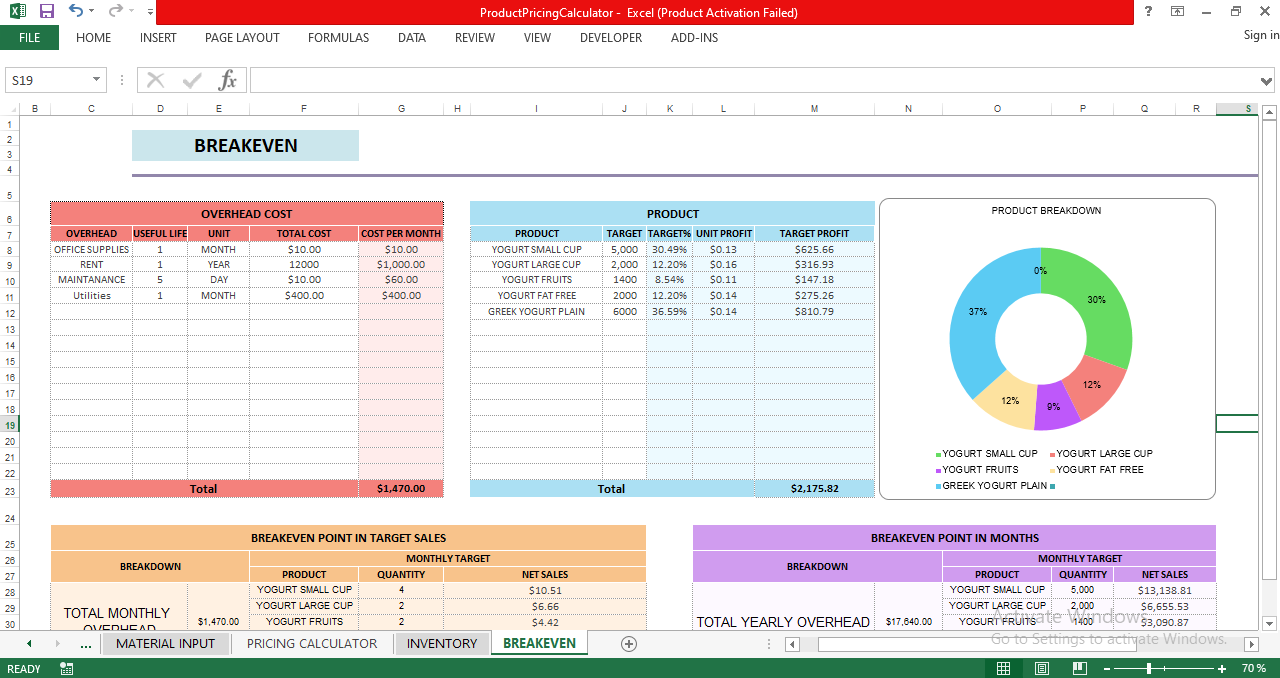Open the Name Box dropdown arrow

97,80
